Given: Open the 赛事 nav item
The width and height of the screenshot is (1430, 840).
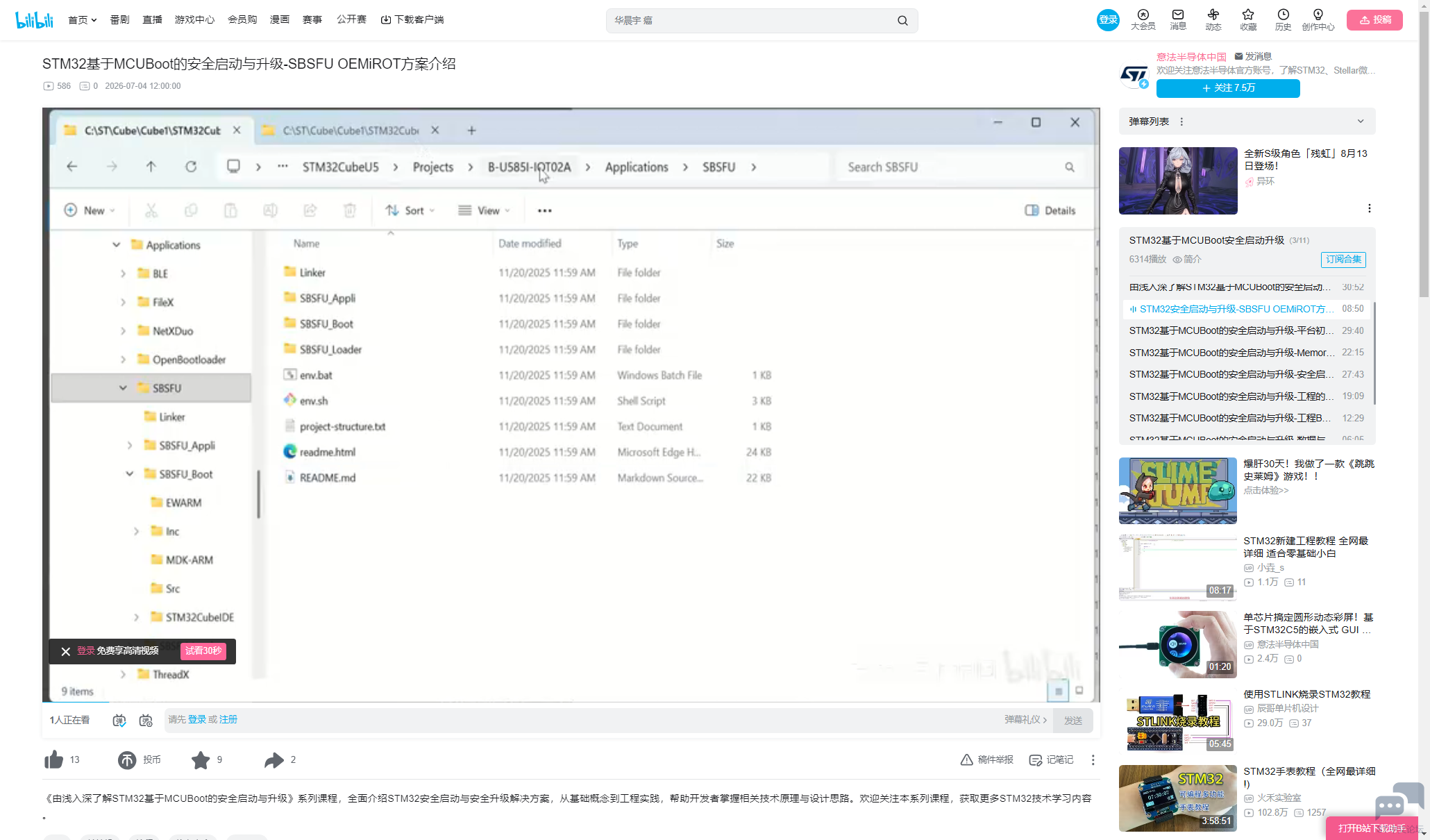Looking at the screenshot, I should tap(312, 19).
